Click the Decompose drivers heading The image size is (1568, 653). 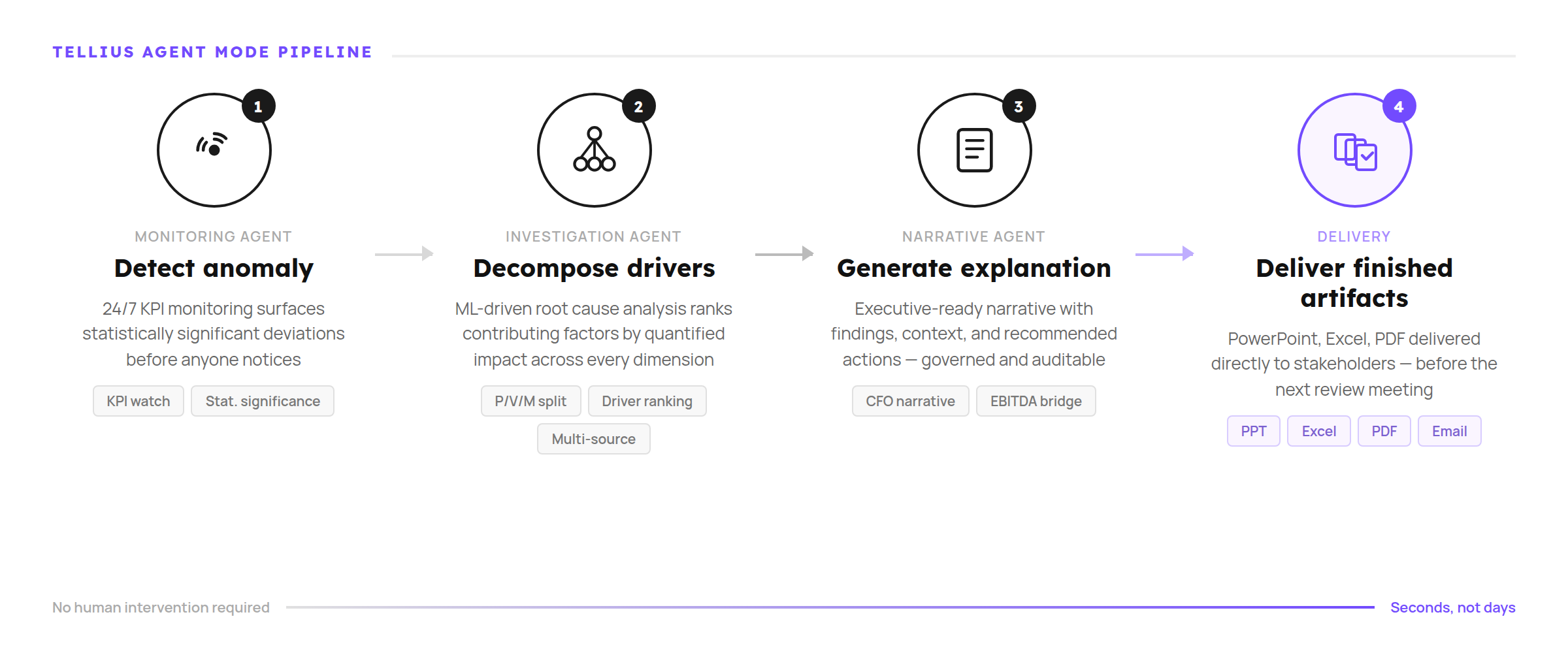coord(594,268)
